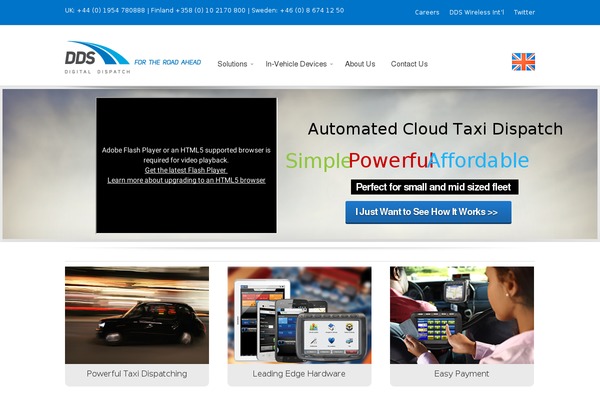Click the in-car payment thumbnail image
This screenshot has width=600, height=400.
pyautogui.click(x=462, y=315)
